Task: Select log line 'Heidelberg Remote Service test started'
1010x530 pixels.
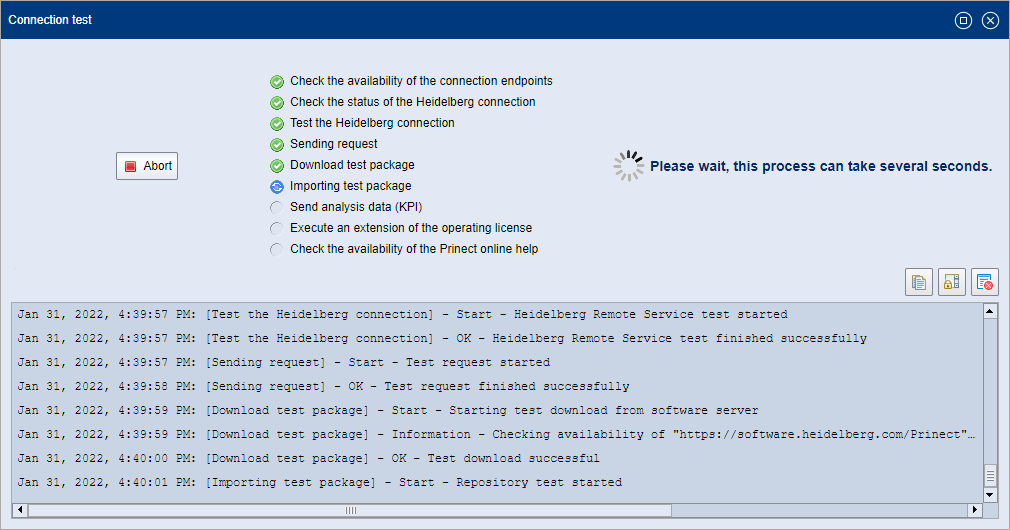Action: pos(403,314)
